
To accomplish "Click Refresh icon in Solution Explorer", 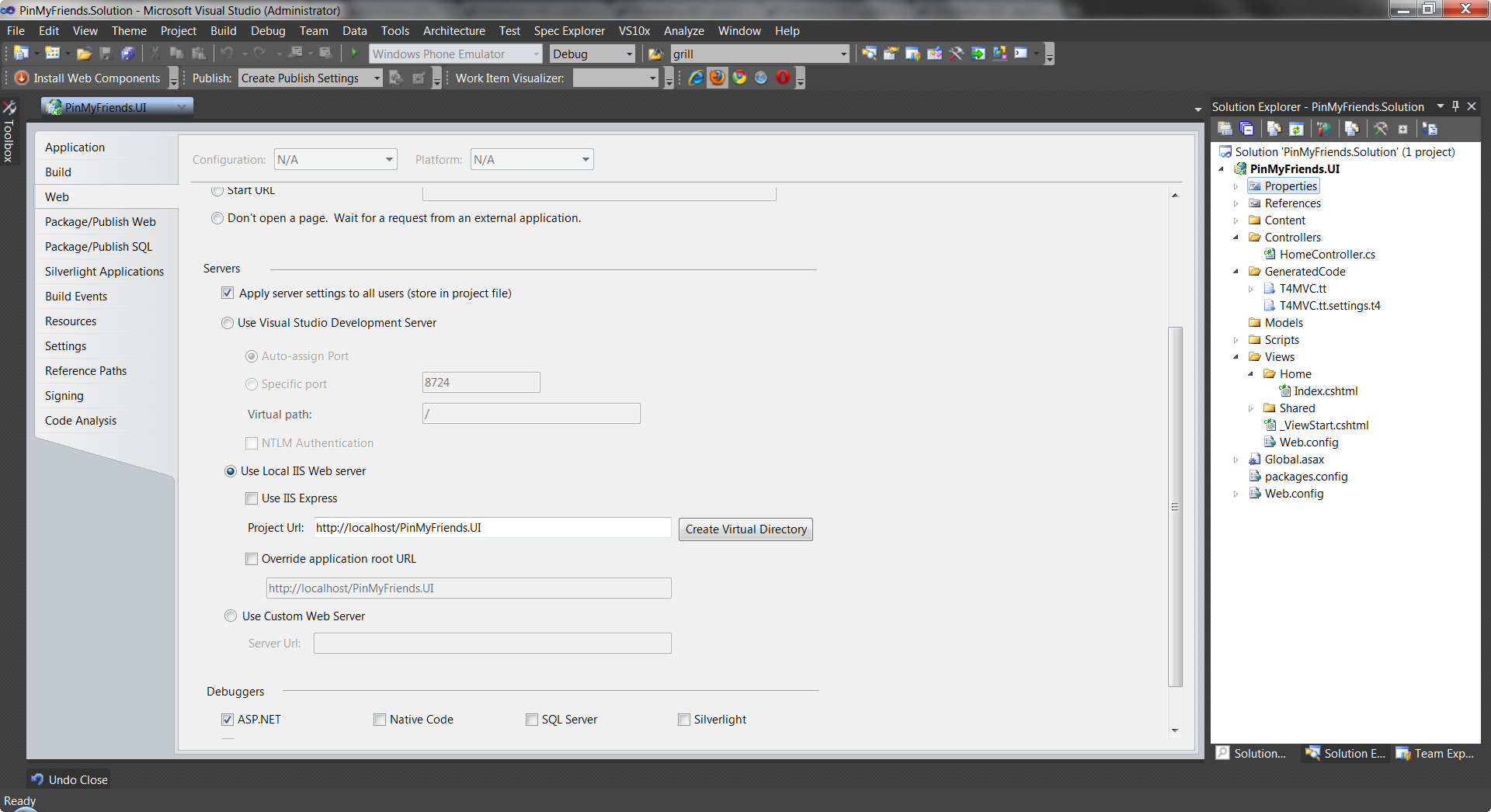I will point(1296,129).
